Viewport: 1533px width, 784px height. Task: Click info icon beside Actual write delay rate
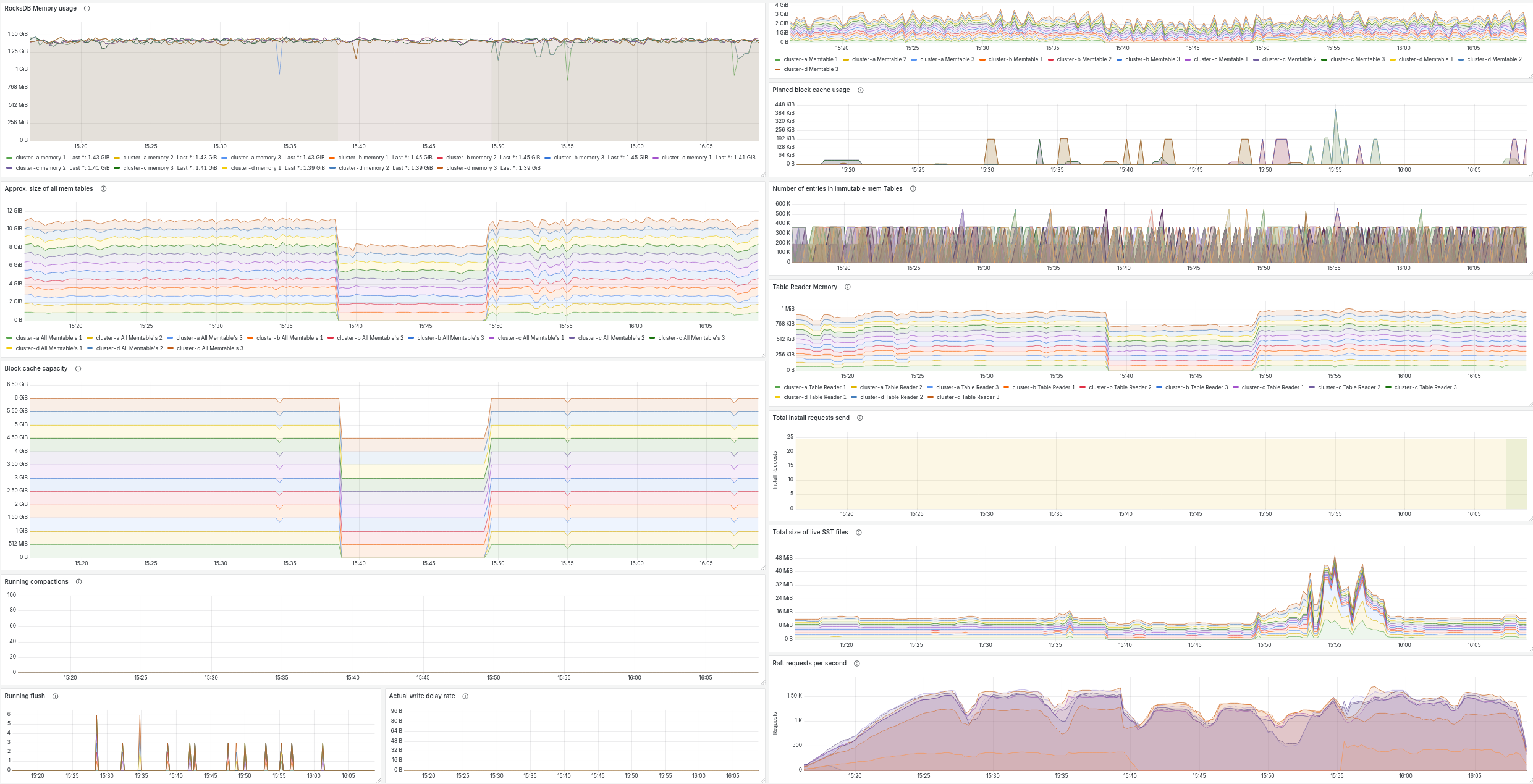click(465, 696)
